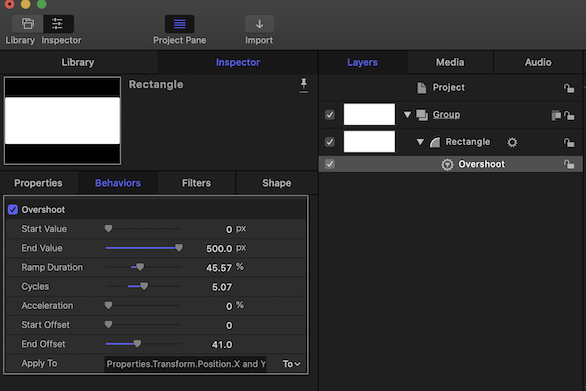
Task: Click the Start Value slider handle
Action: pos(108,229)
